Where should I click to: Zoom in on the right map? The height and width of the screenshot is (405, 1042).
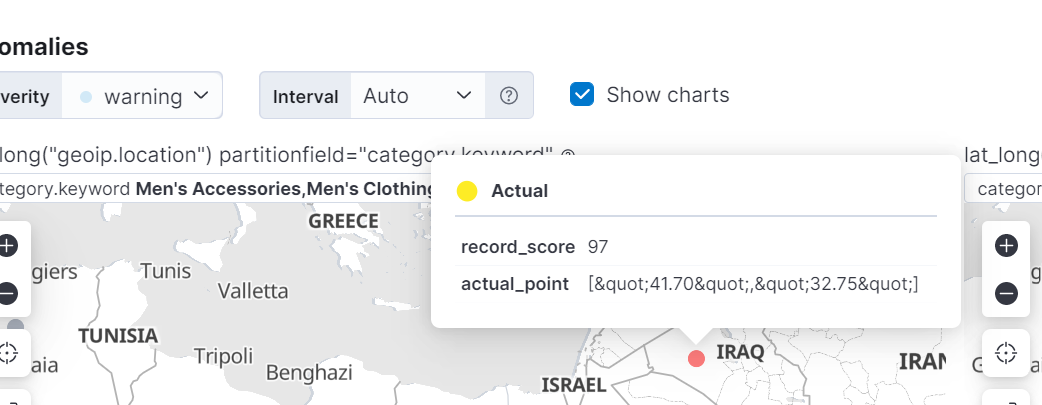(x=1006, y=245)
